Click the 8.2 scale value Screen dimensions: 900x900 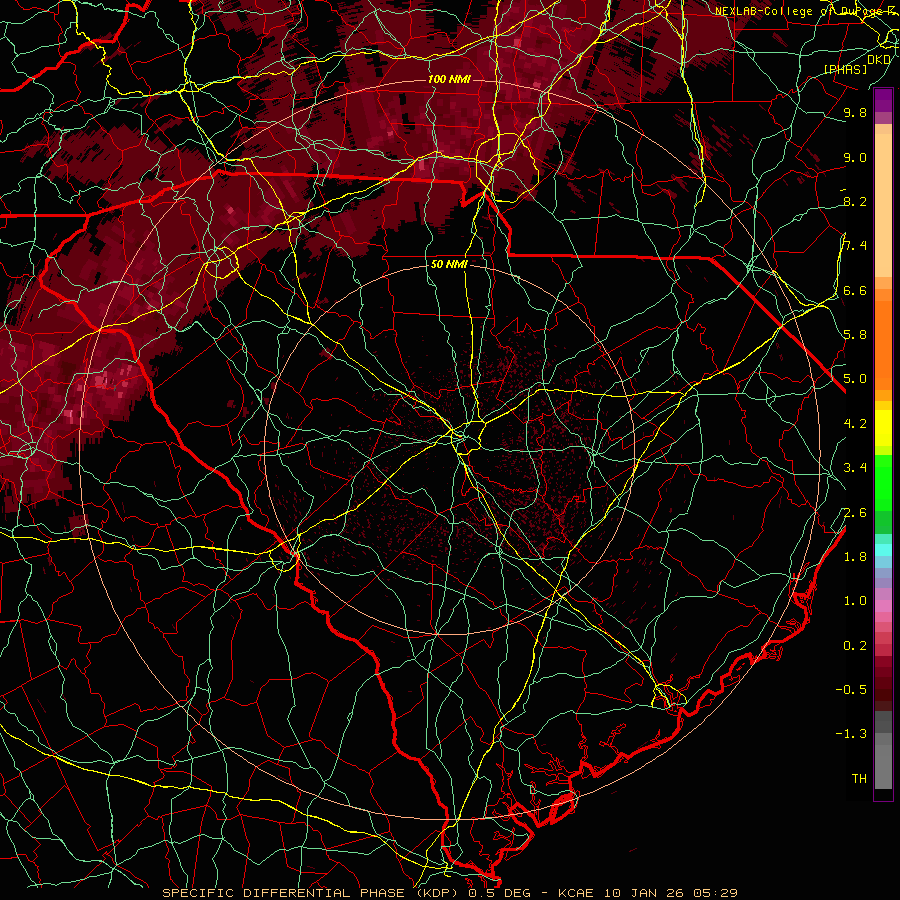(x=855, y=201)
